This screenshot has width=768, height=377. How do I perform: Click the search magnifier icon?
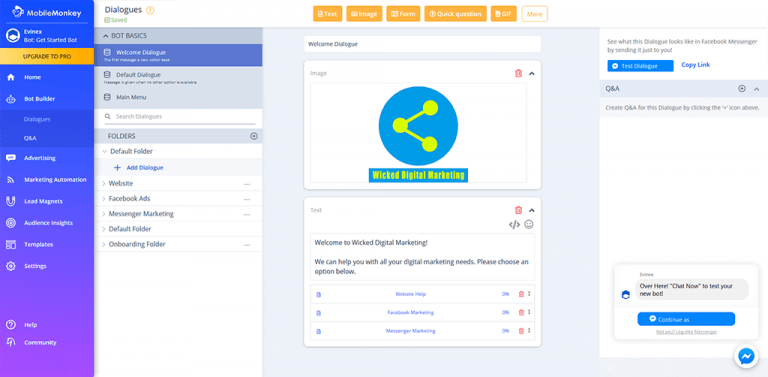click(x=107, y=117)
